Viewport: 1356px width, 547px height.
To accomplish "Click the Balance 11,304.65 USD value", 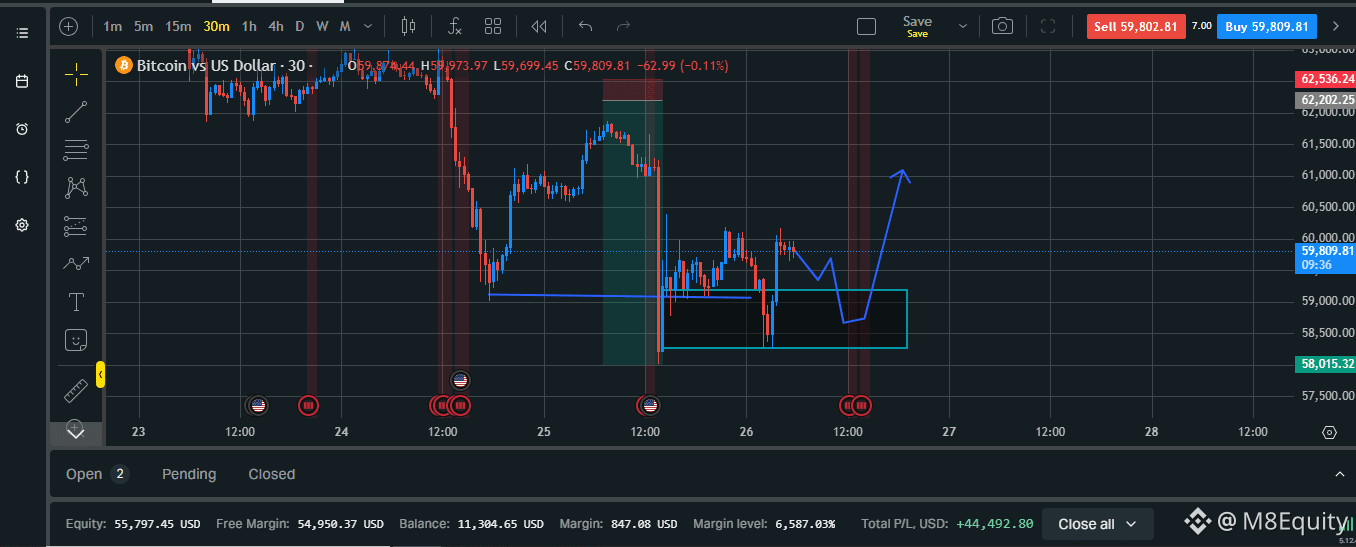I will (x=501, y=524).
